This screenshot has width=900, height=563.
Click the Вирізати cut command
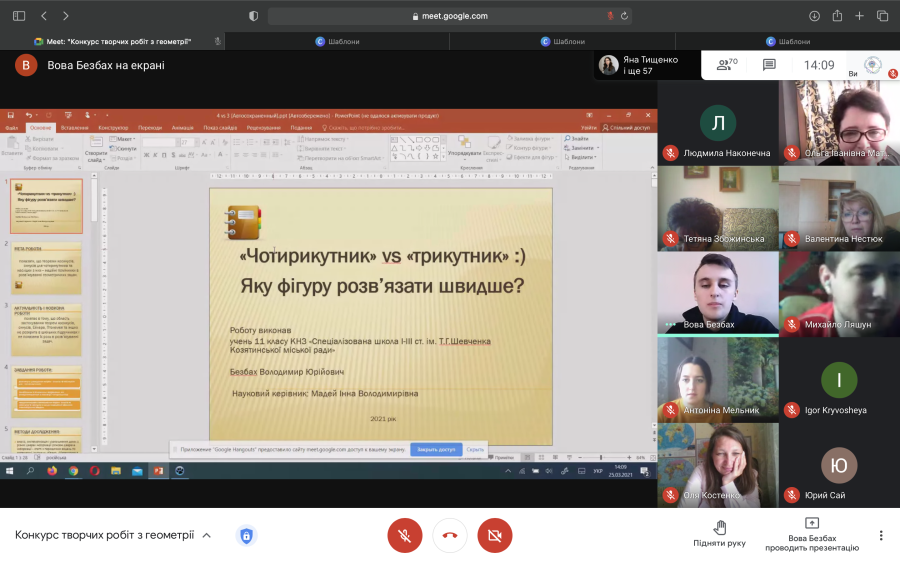pyautogui.click(x=39, y=139)
